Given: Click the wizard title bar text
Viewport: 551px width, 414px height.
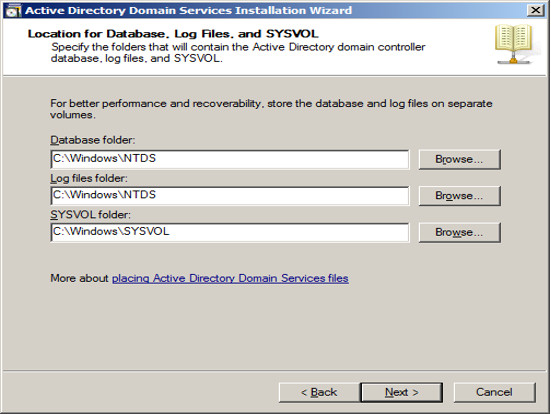Looking at the screenshot, I should pyautogui.click(x=188, y=11).
